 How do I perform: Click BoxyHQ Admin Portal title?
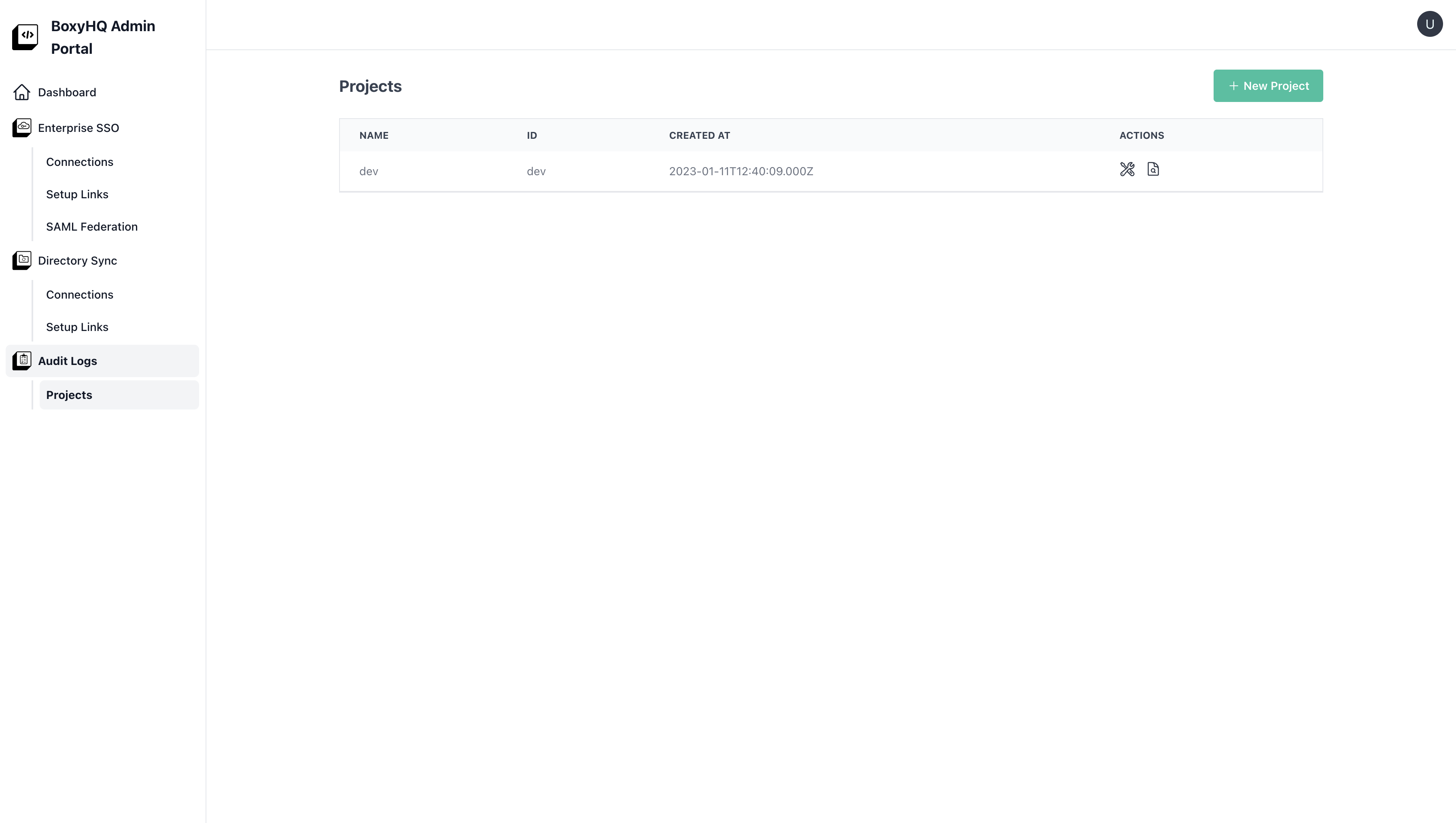click(x=103, y=37)
